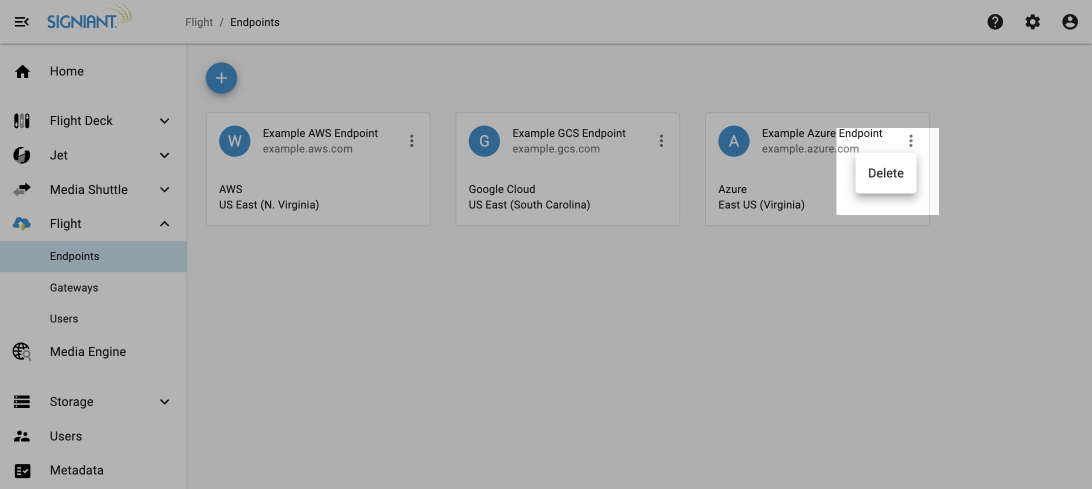1092x489 pixels.
Task: Open the help question mark icon
Action: click(995, 22)
